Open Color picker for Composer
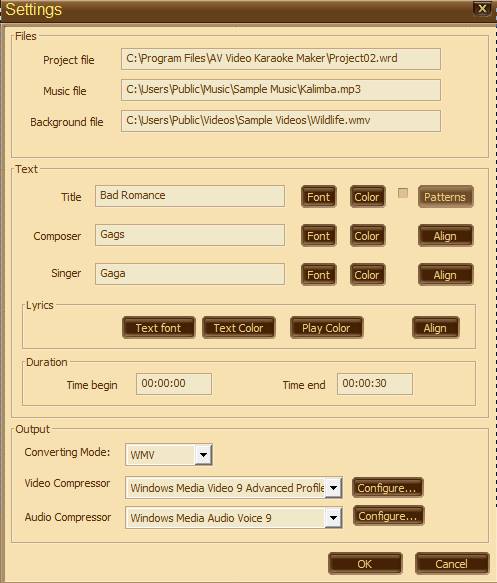 pos(367,236)
